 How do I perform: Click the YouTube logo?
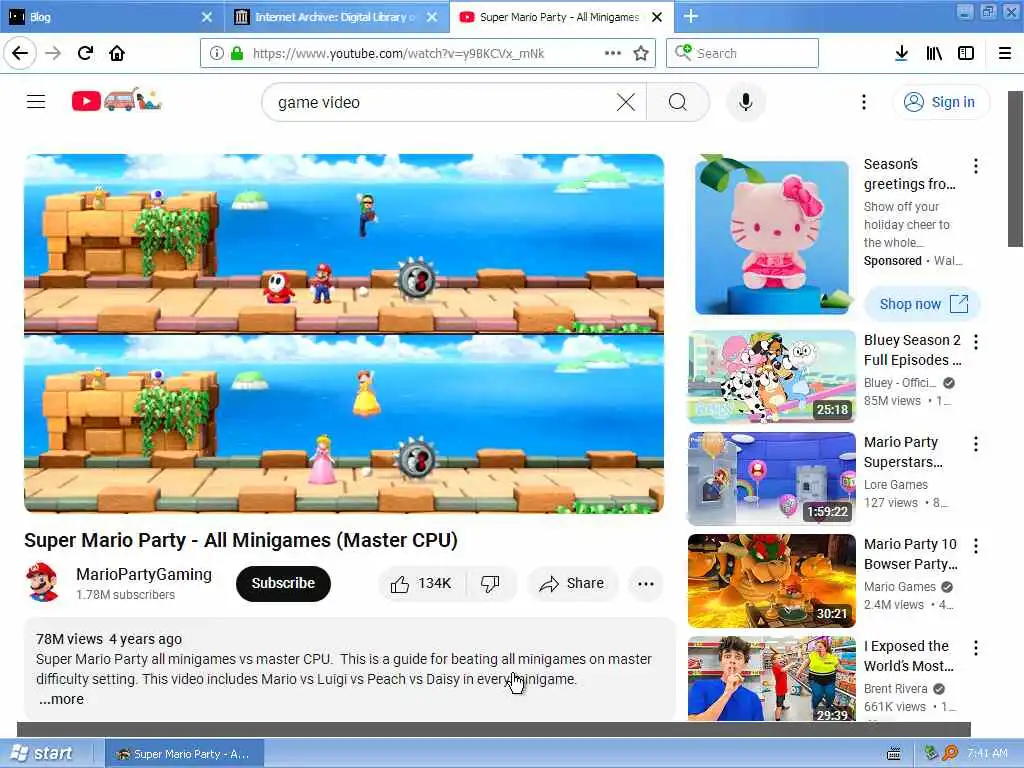116,100
